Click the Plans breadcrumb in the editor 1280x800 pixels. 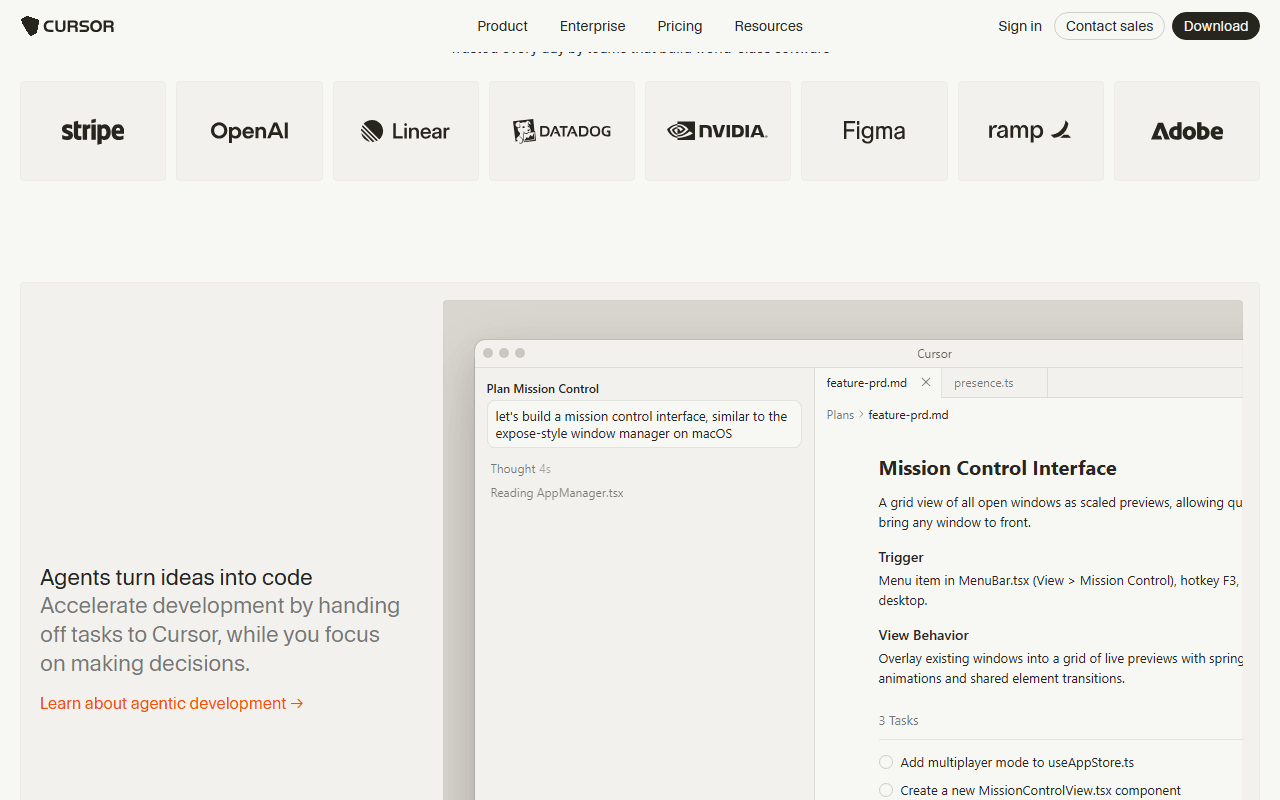pos(841,414)
